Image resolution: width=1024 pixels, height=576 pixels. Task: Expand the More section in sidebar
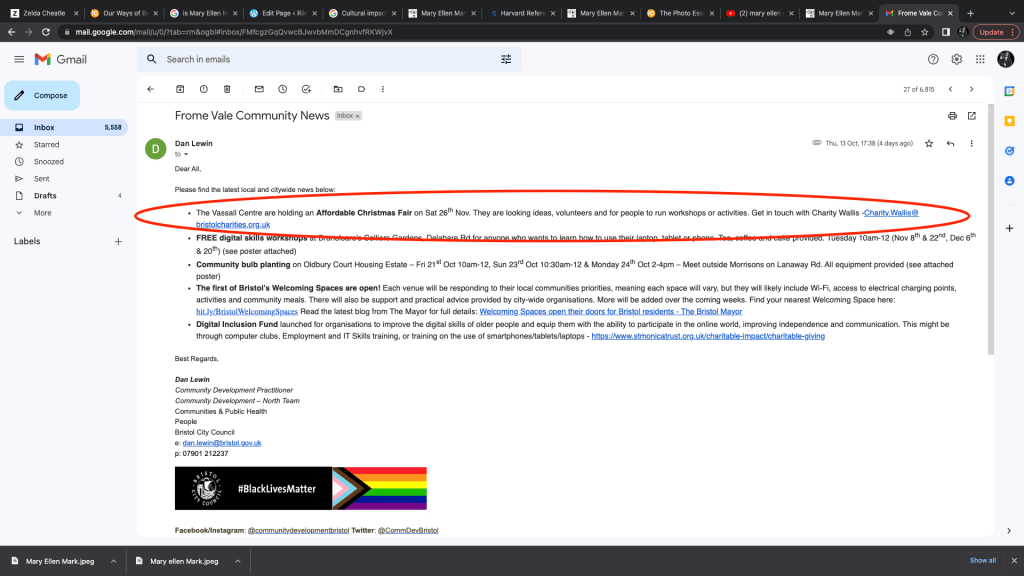tap(42, 212)
